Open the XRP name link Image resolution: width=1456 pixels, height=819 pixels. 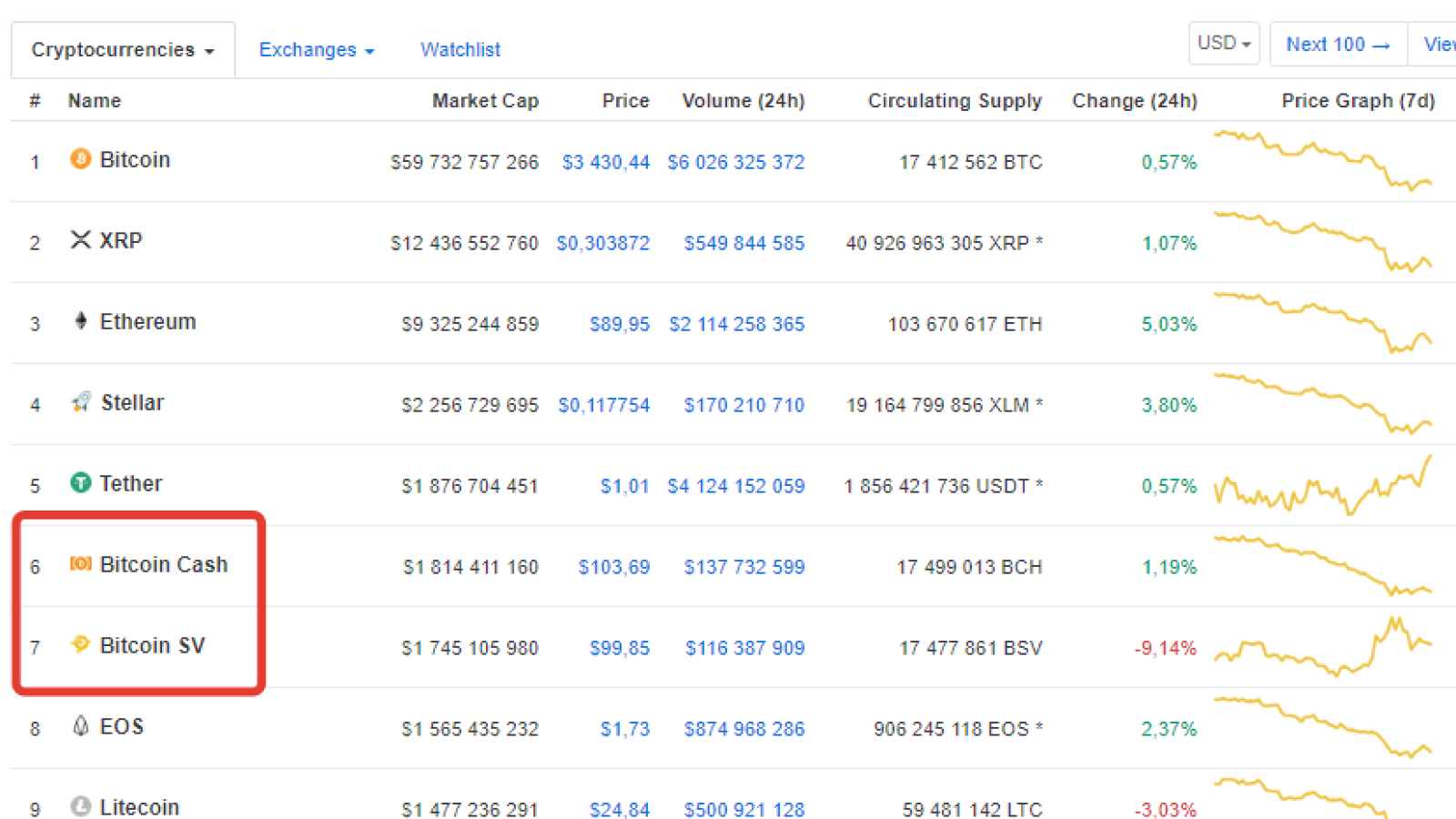(x=121, y=241)
